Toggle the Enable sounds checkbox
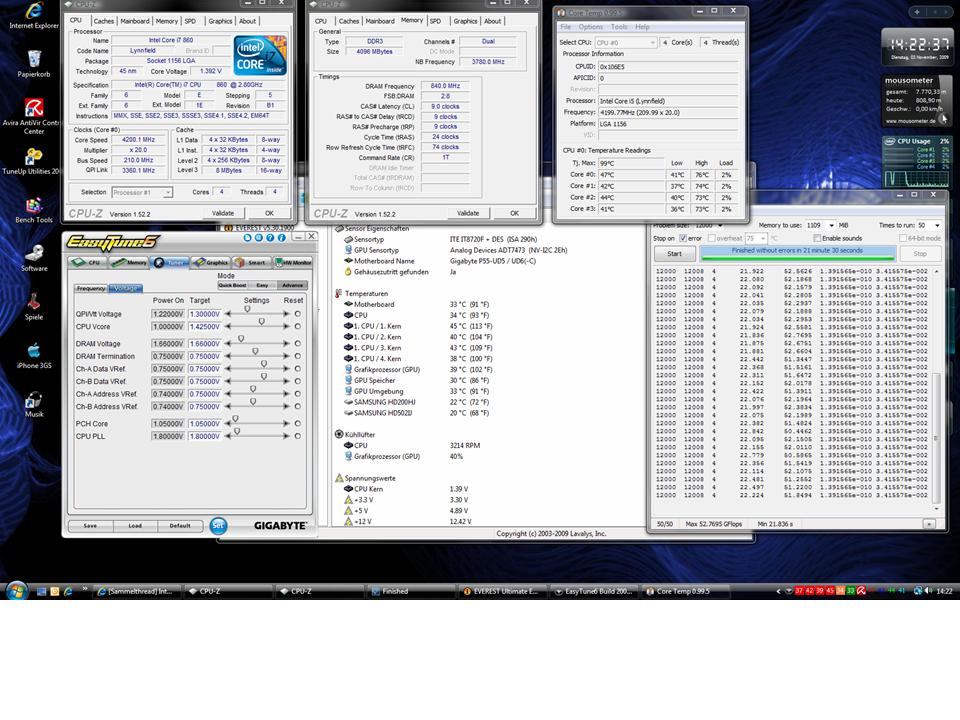The image size is (960, 720). coord(817,238)
